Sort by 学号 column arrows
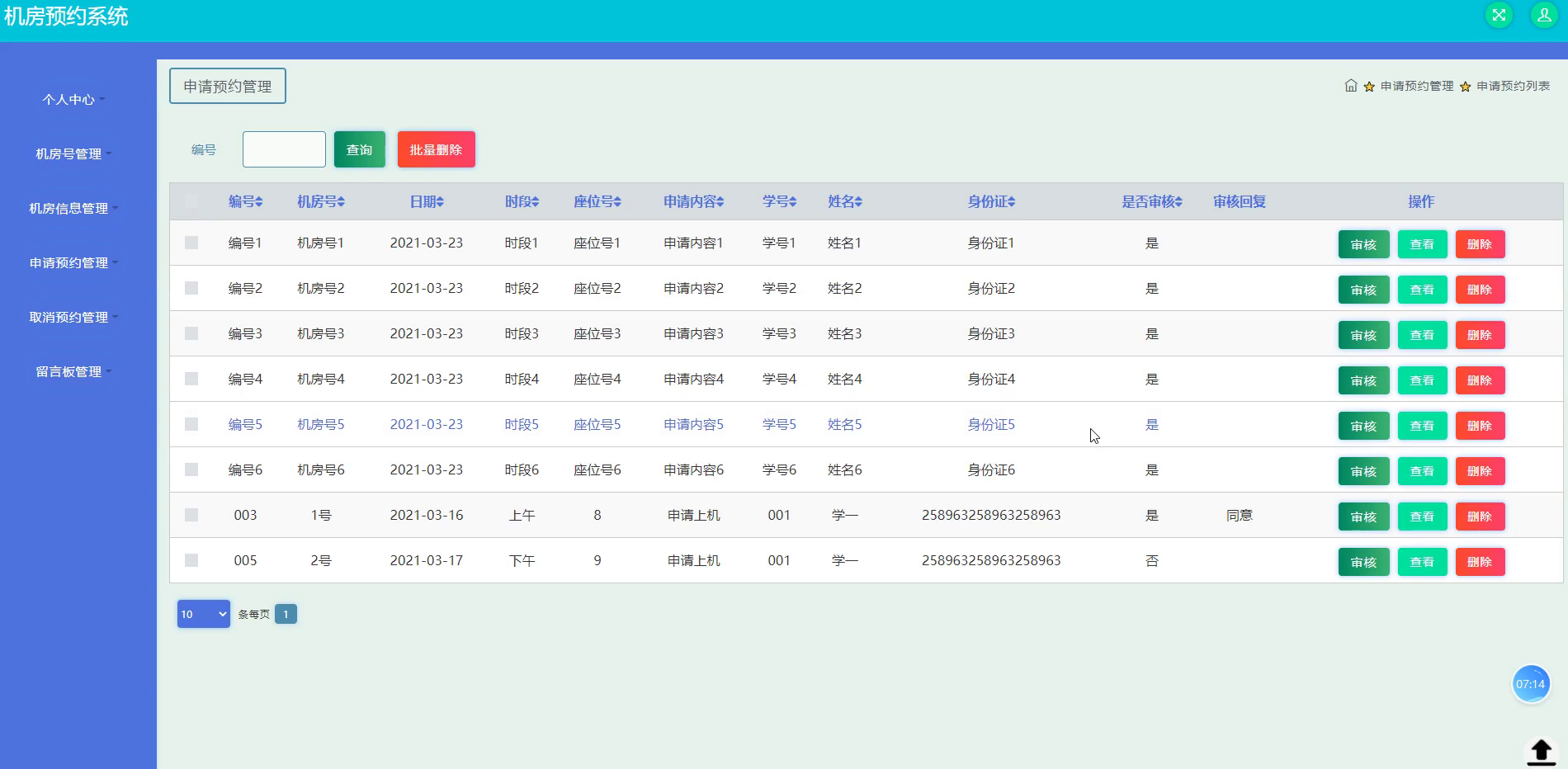 793,202
